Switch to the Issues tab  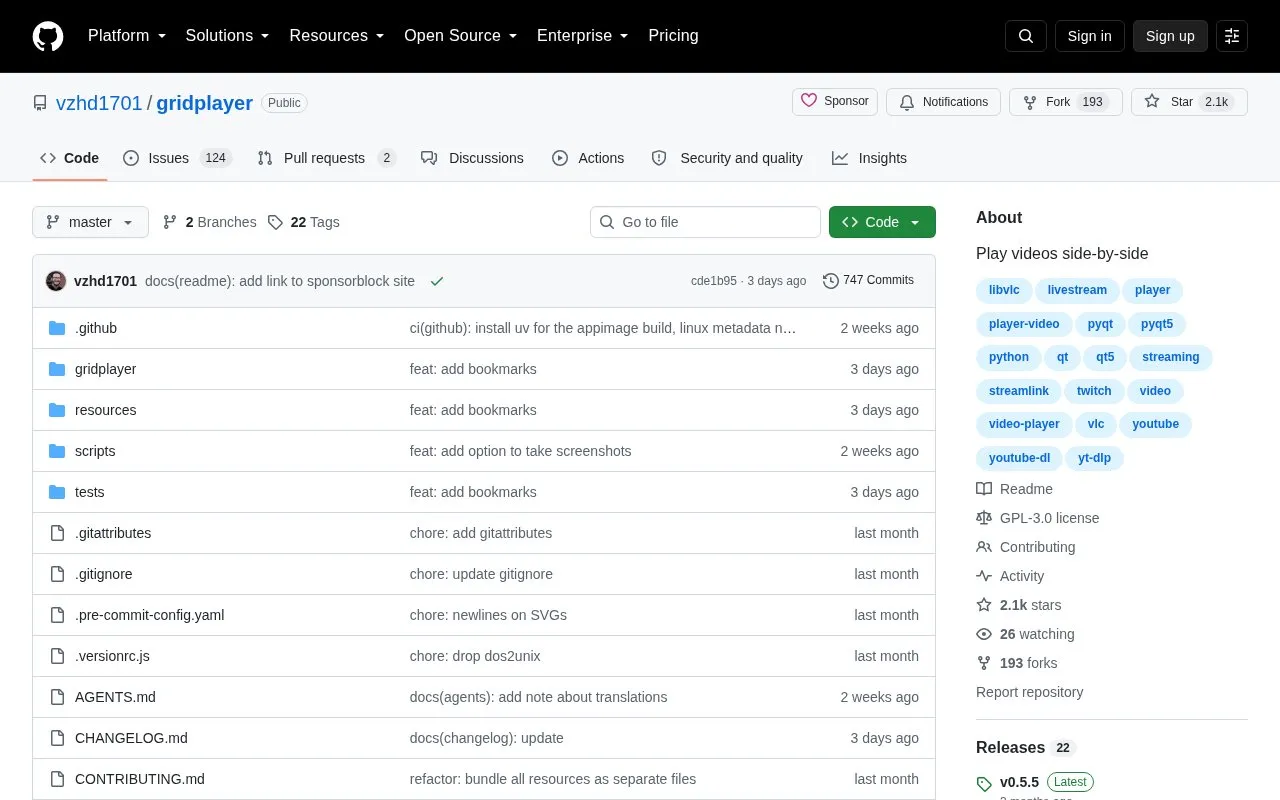tap(178, 158)
